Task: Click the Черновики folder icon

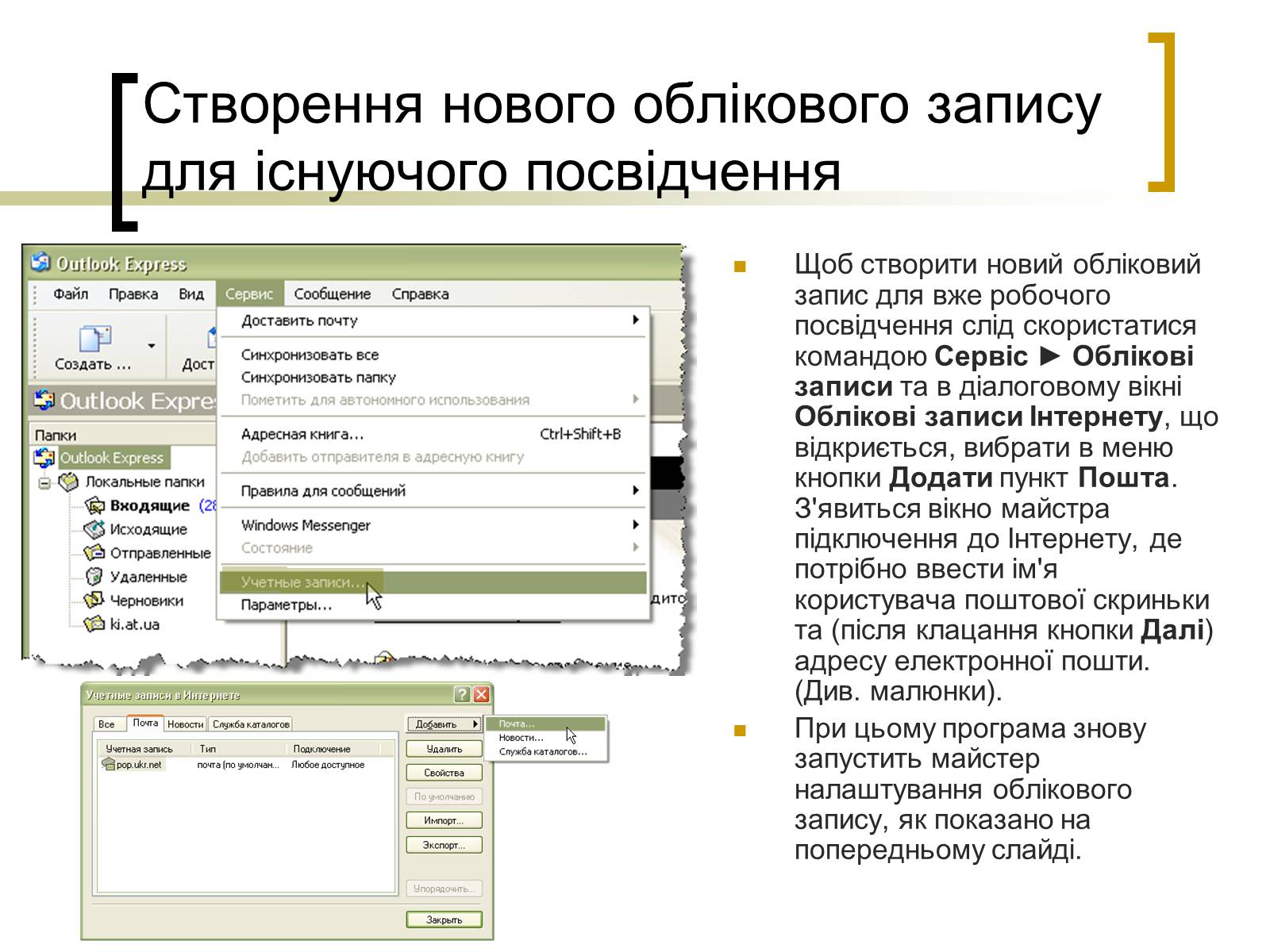Action: pos(94,600)
